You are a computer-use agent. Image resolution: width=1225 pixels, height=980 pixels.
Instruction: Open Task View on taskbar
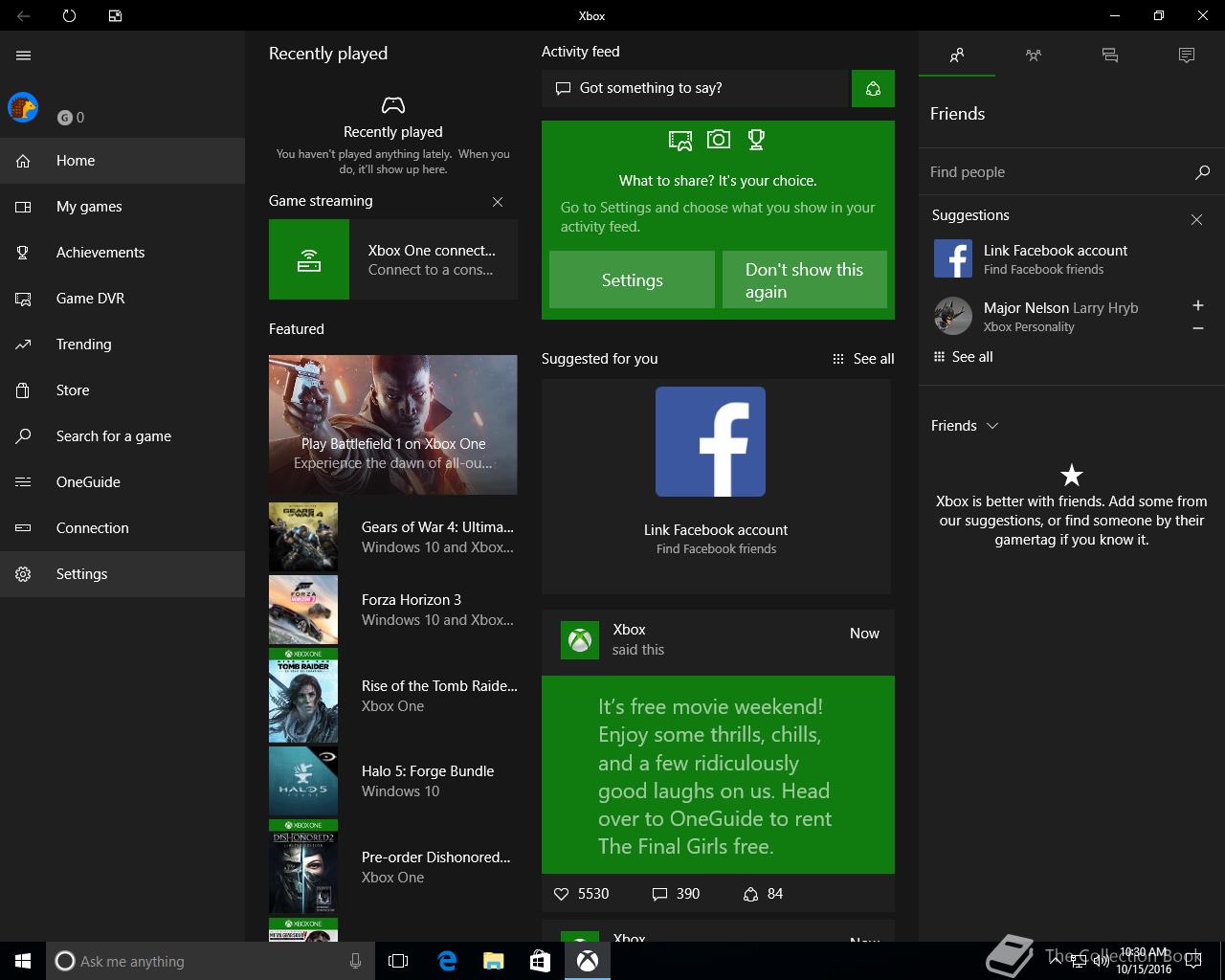(x=398, y=961)
